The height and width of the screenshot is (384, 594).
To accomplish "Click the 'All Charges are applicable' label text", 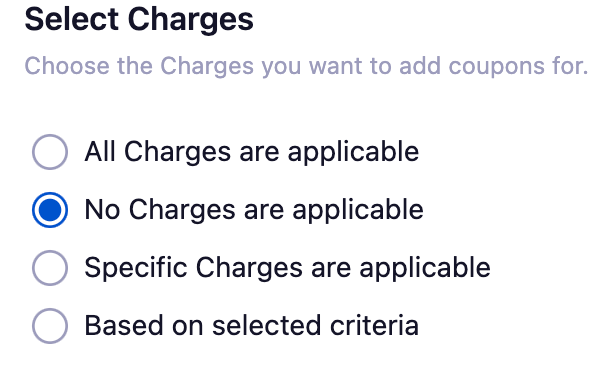I will [252, 152].
